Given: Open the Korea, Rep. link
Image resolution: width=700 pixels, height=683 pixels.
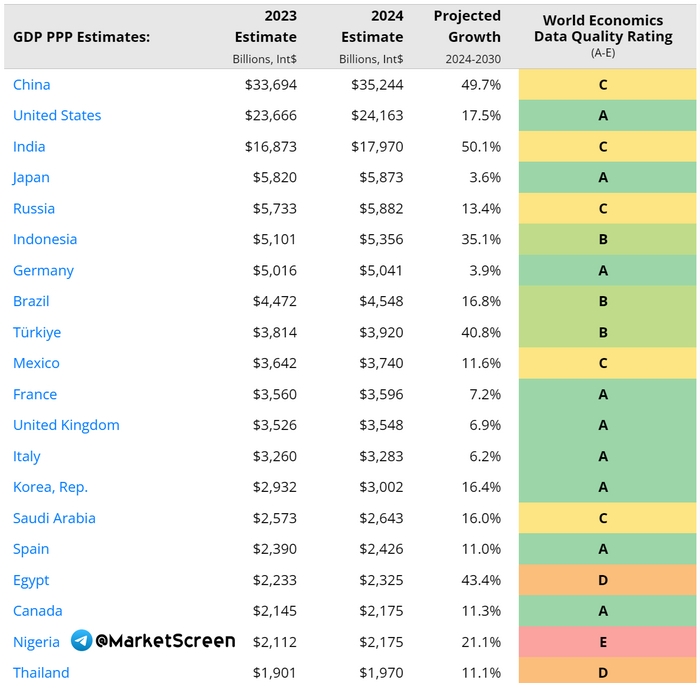Looking at the screenshot, I should pos(50,487).
